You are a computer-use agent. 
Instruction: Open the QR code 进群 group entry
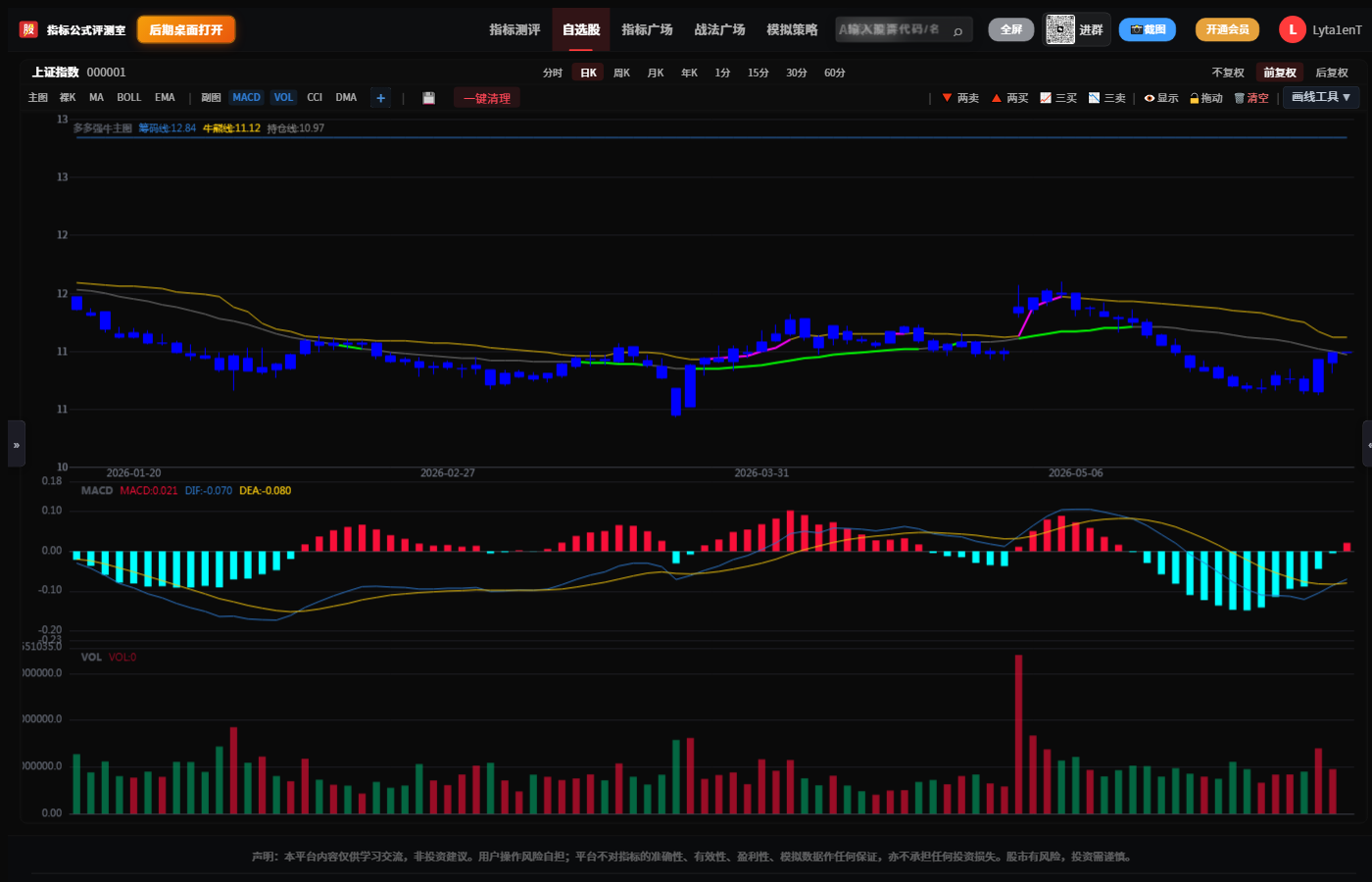[x=1076, y=29]
